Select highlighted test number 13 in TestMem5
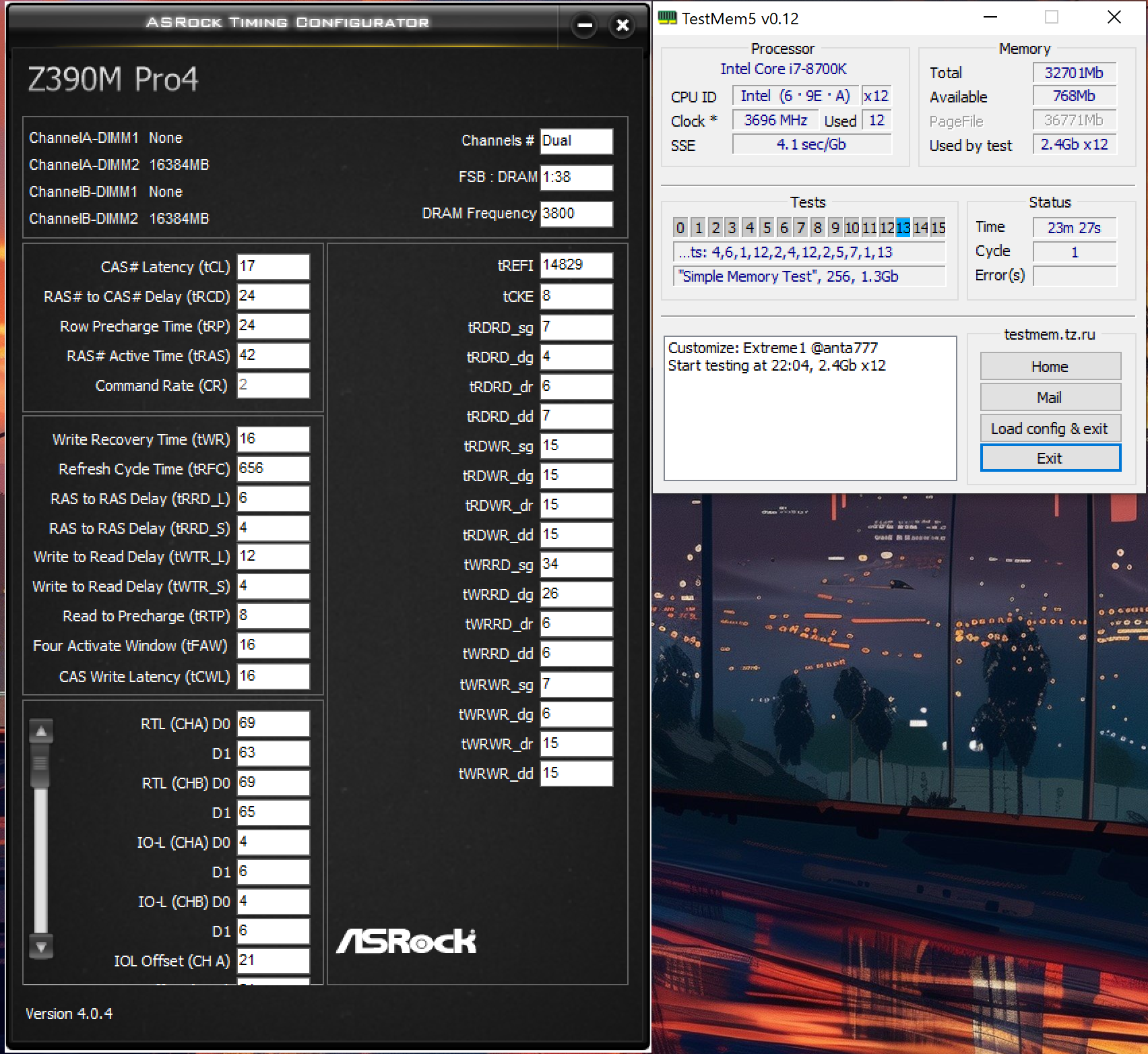This screenshot has width=1148, height=1054. pos(903,228)
